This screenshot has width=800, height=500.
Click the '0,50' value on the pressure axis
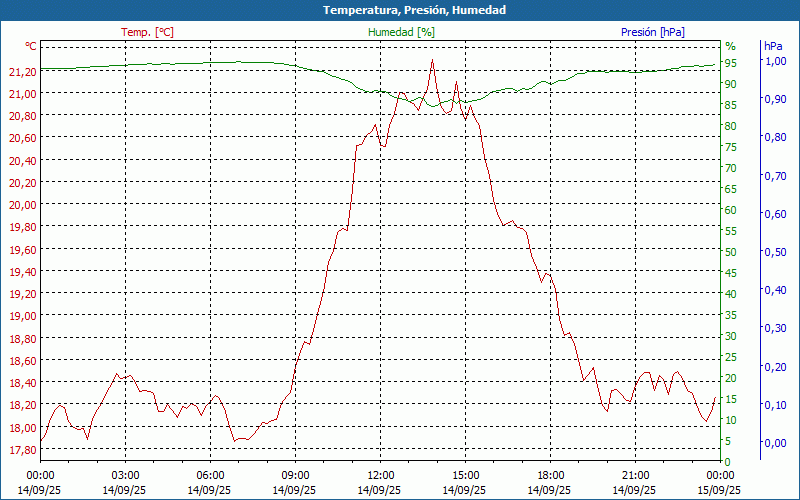click(776, 252)
